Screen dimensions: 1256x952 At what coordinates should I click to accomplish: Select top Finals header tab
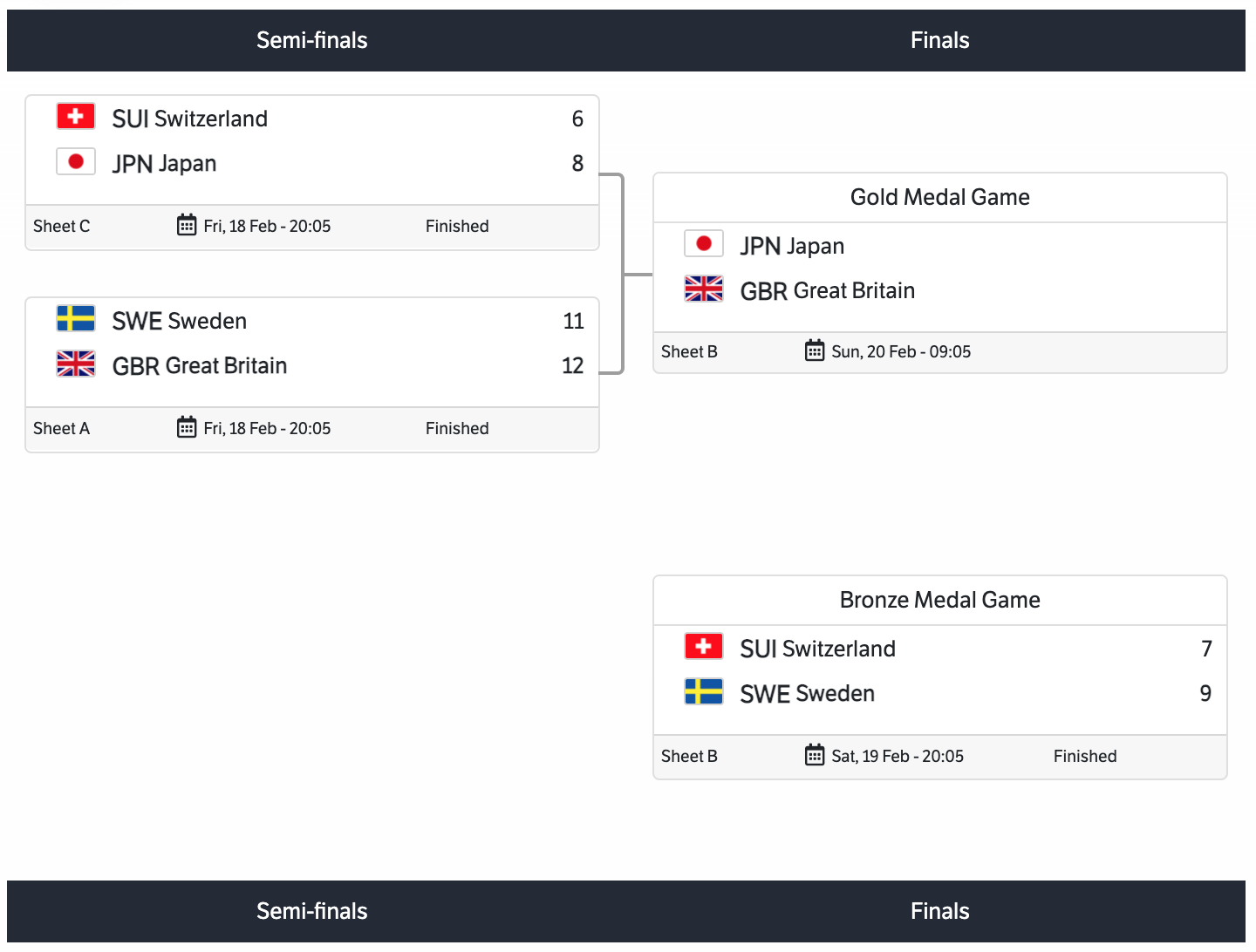coord(940,40)
